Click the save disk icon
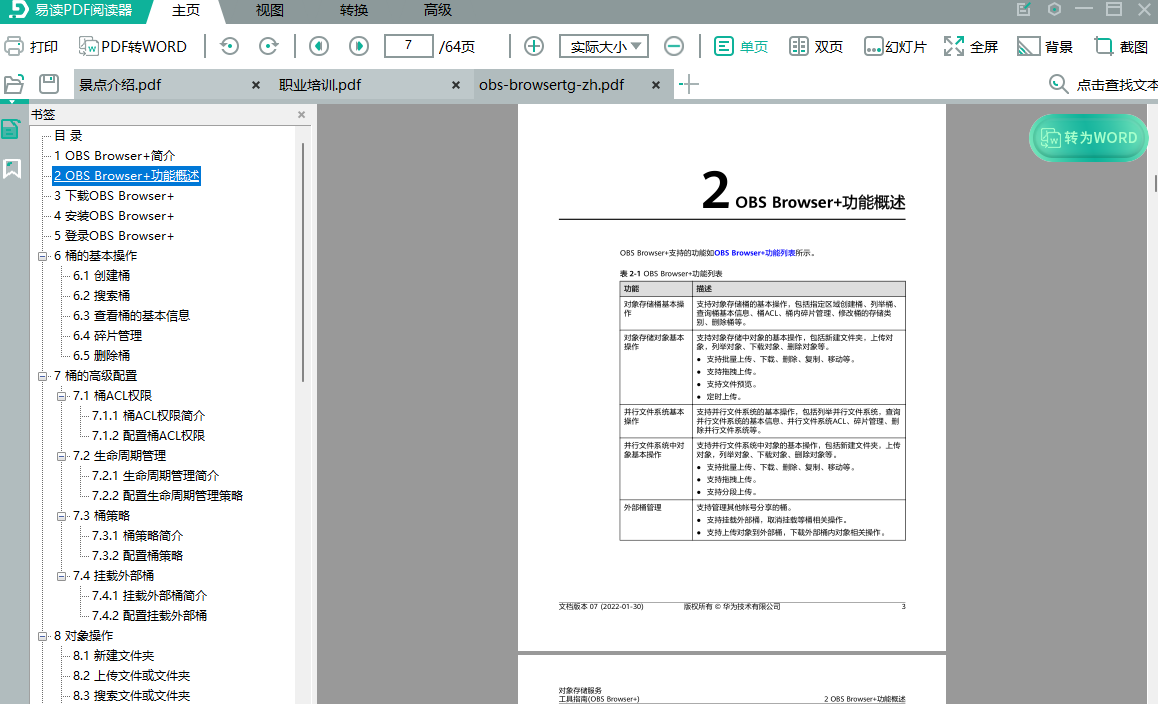The height and width of the screenshot is (704, 1158). pyautogui.click(x=49, y=83)
